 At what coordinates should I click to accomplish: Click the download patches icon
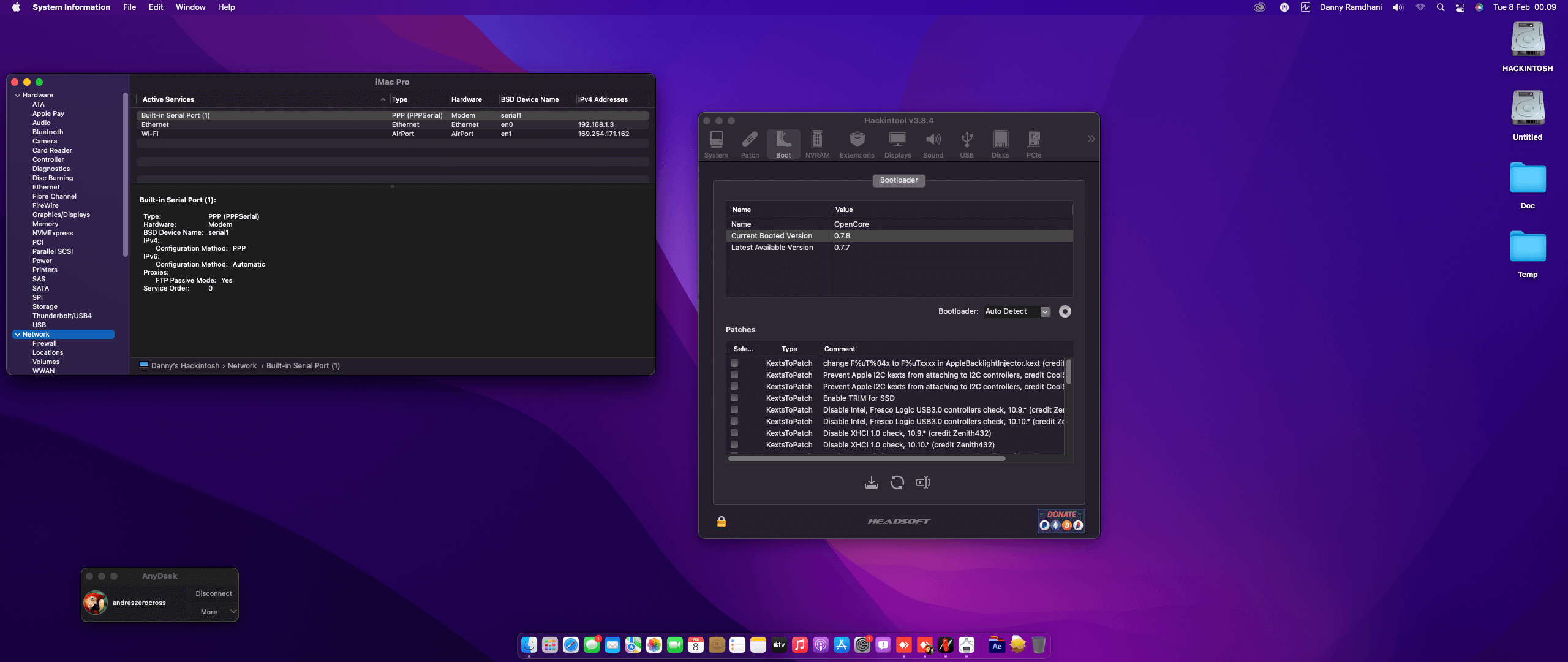(x=872, y=482)
